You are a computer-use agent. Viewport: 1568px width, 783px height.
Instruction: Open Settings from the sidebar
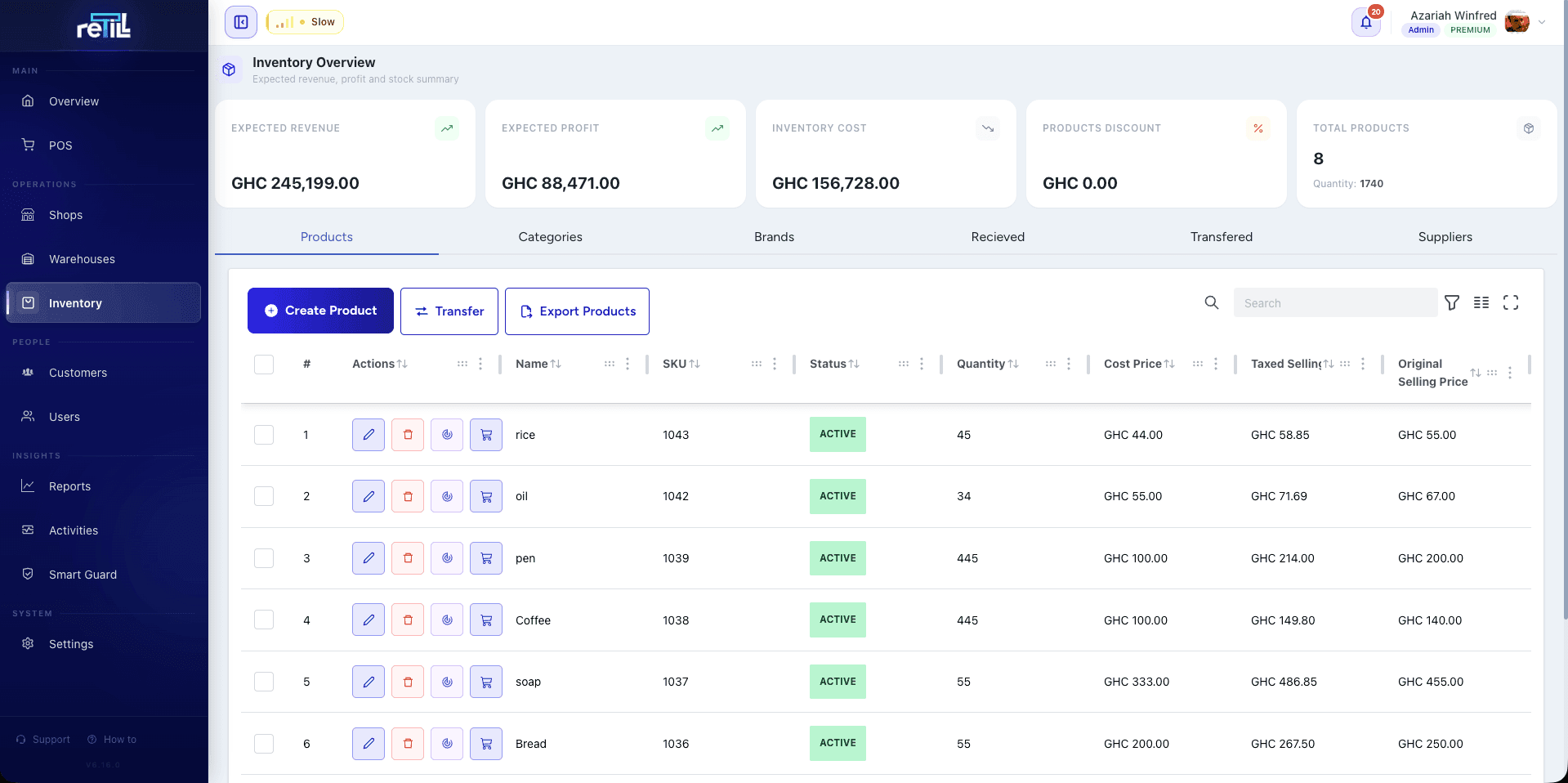coord(104,644)
